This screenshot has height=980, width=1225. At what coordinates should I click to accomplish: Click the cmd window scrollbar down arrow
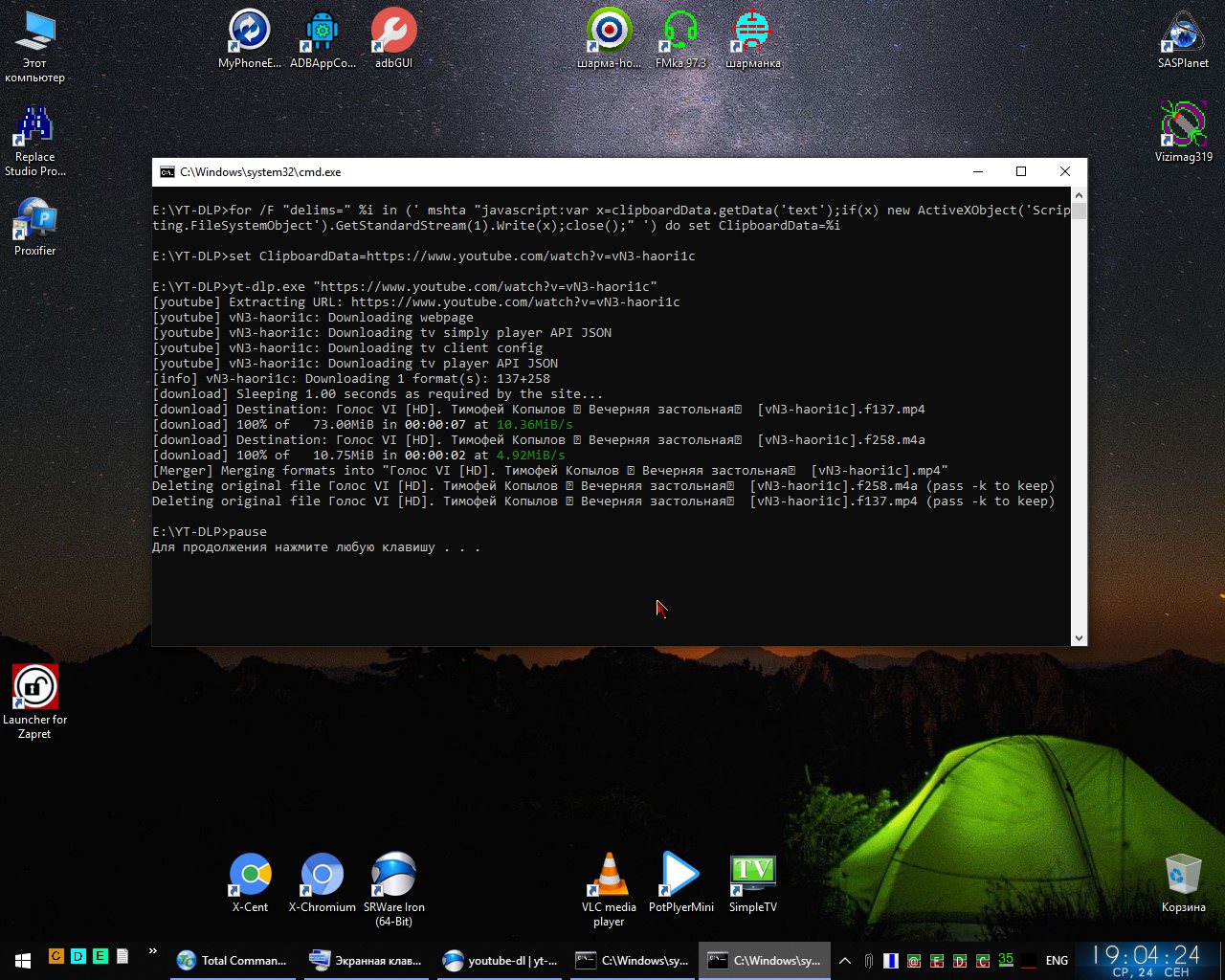(x=1079, y=637)
